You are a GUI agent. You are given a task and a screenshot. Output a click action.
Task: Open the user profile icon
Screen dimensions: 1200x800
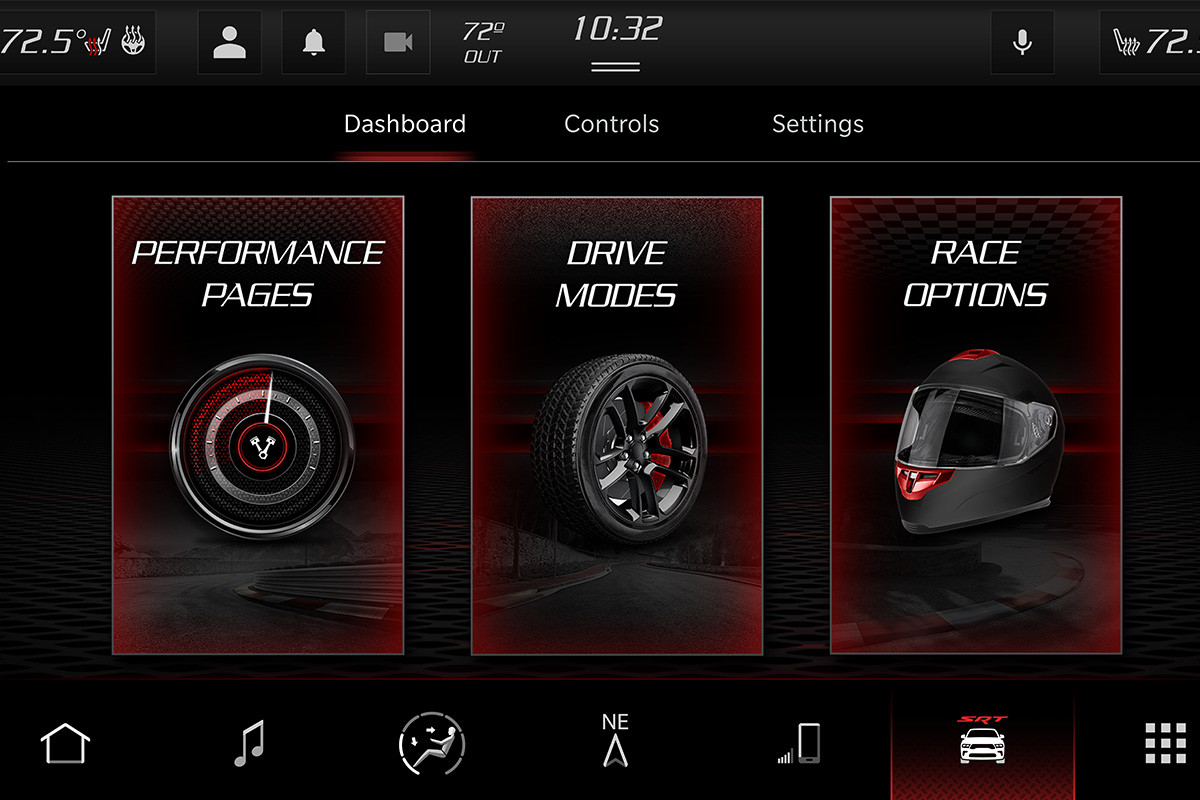coord(229,42)
